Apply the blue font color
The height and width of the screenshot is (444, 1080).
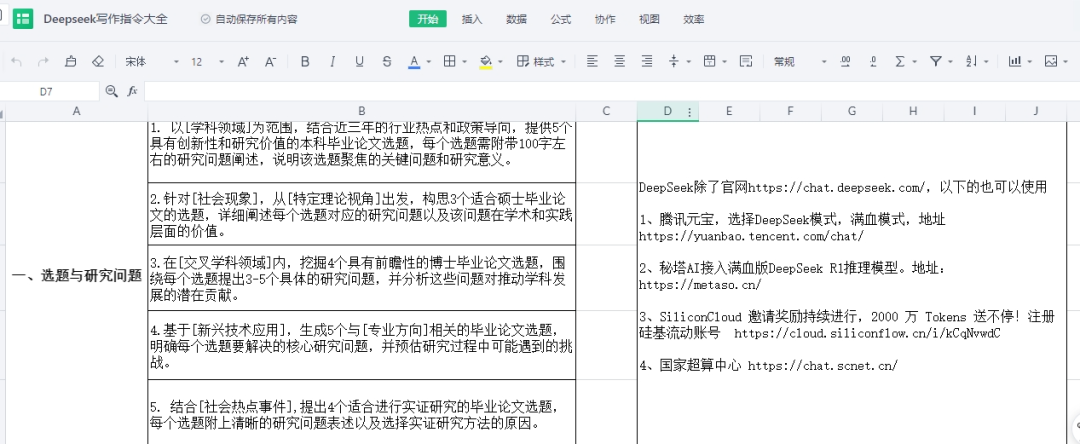click(x=414, y=62)
